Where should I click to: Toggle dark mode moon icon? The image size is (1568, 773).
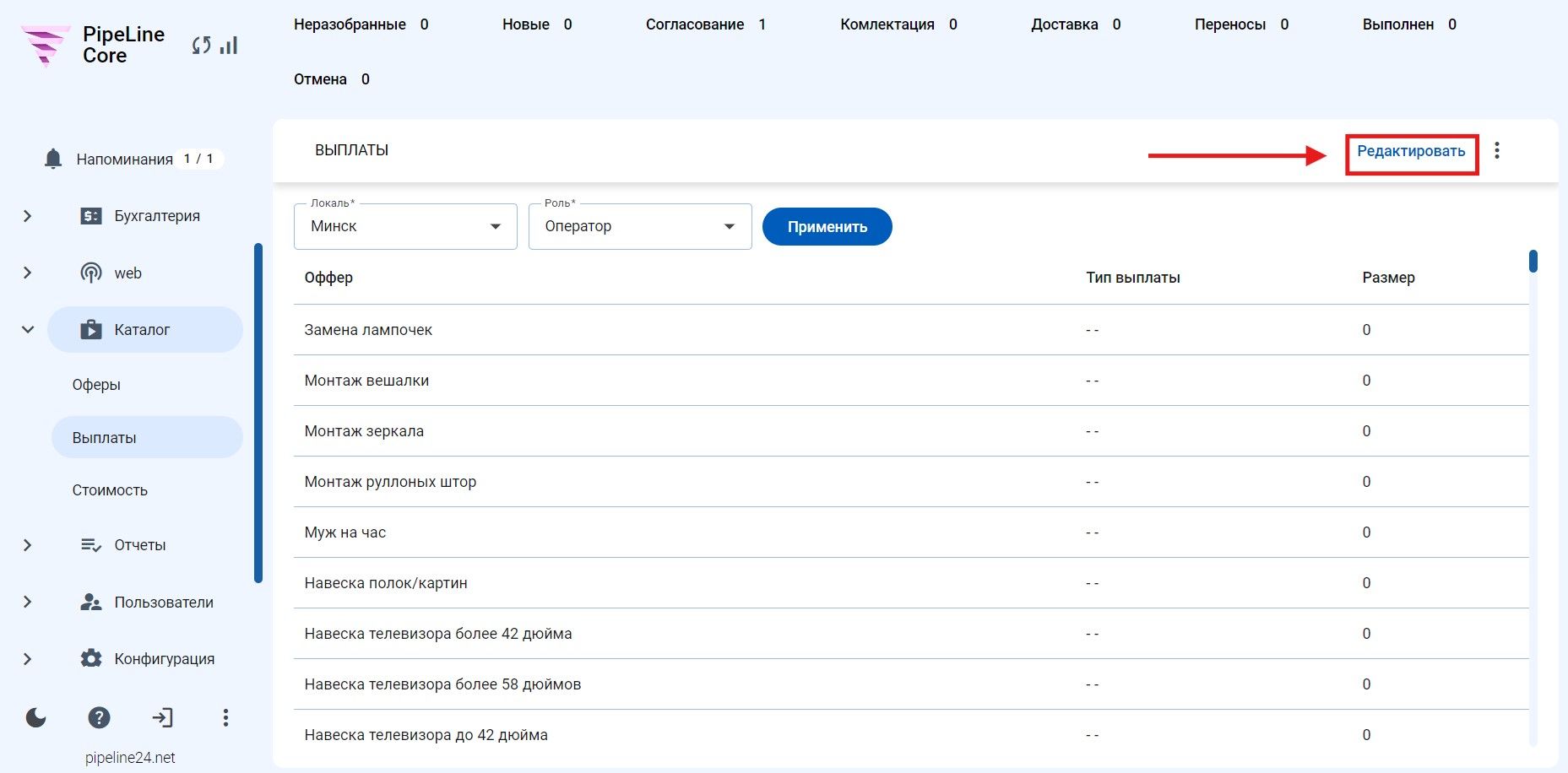point(35,717)
